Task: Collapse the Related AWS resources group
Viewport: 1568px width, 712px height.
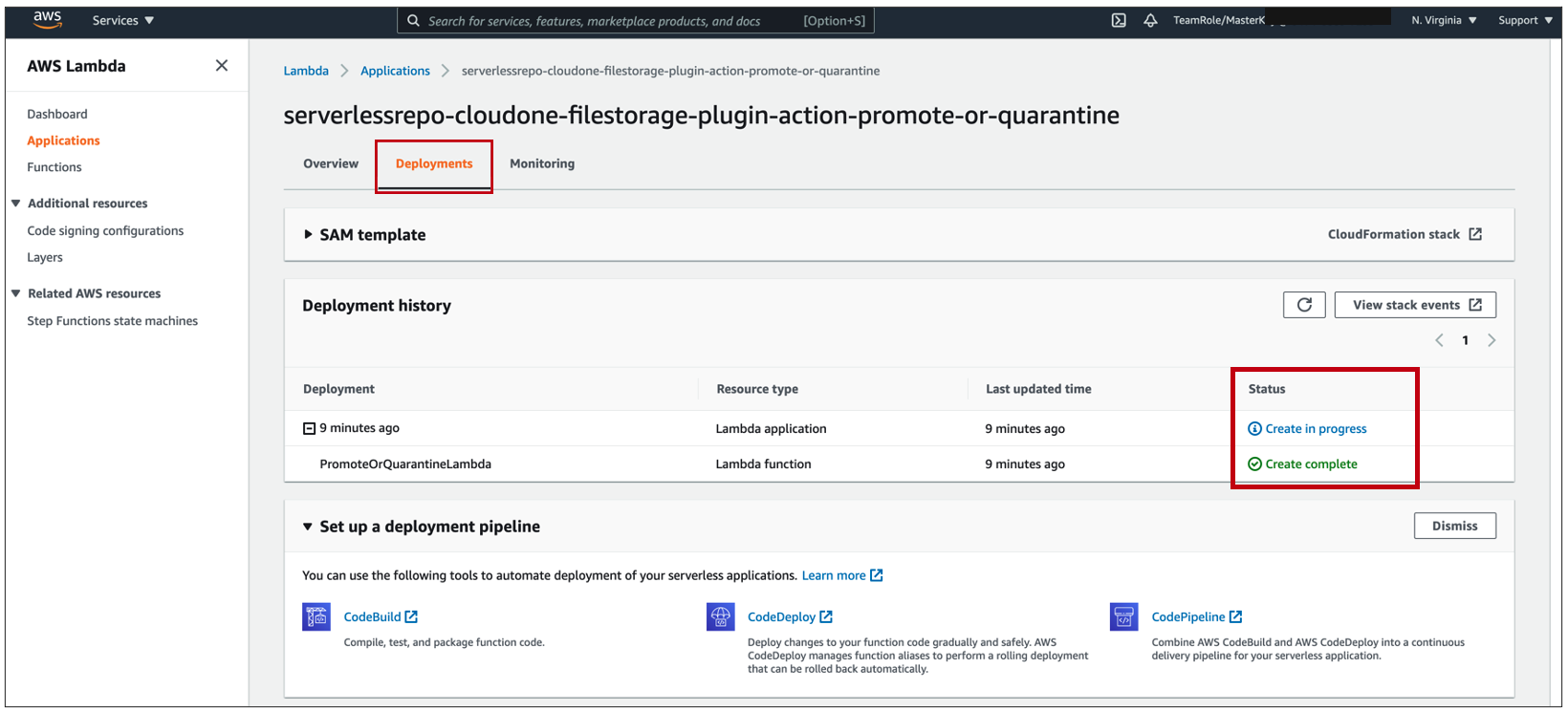Action: click(x=16, y=293)
